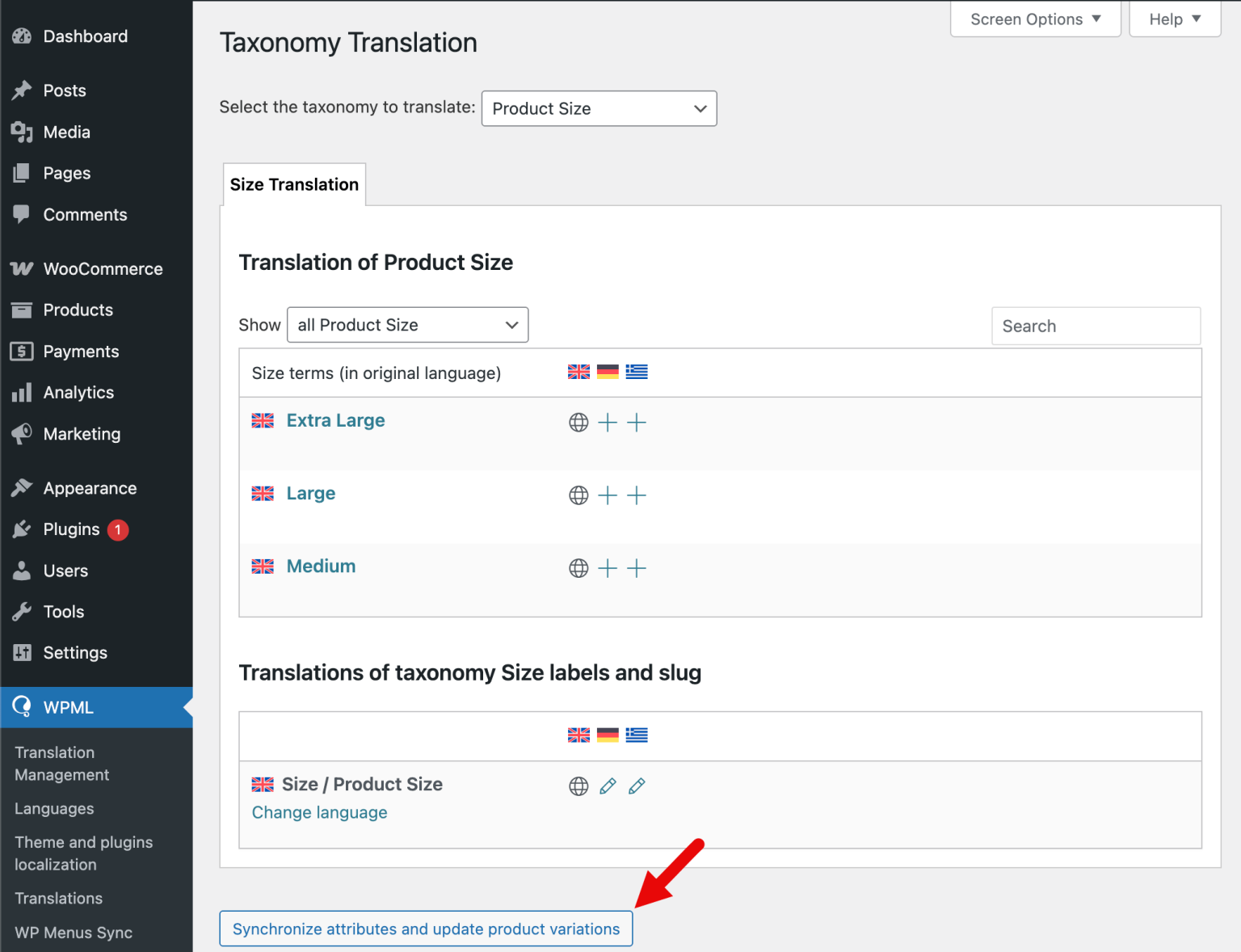Select Translation Management in WPML submenu

[61, 763]
